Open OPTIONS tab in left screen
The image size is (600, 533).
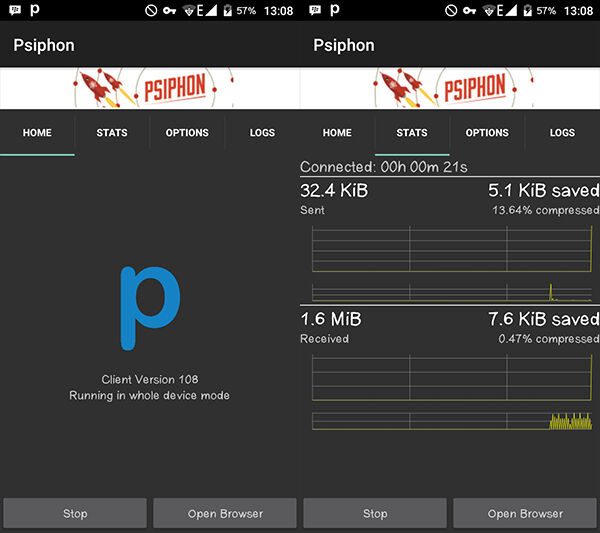tap(187, 133)
